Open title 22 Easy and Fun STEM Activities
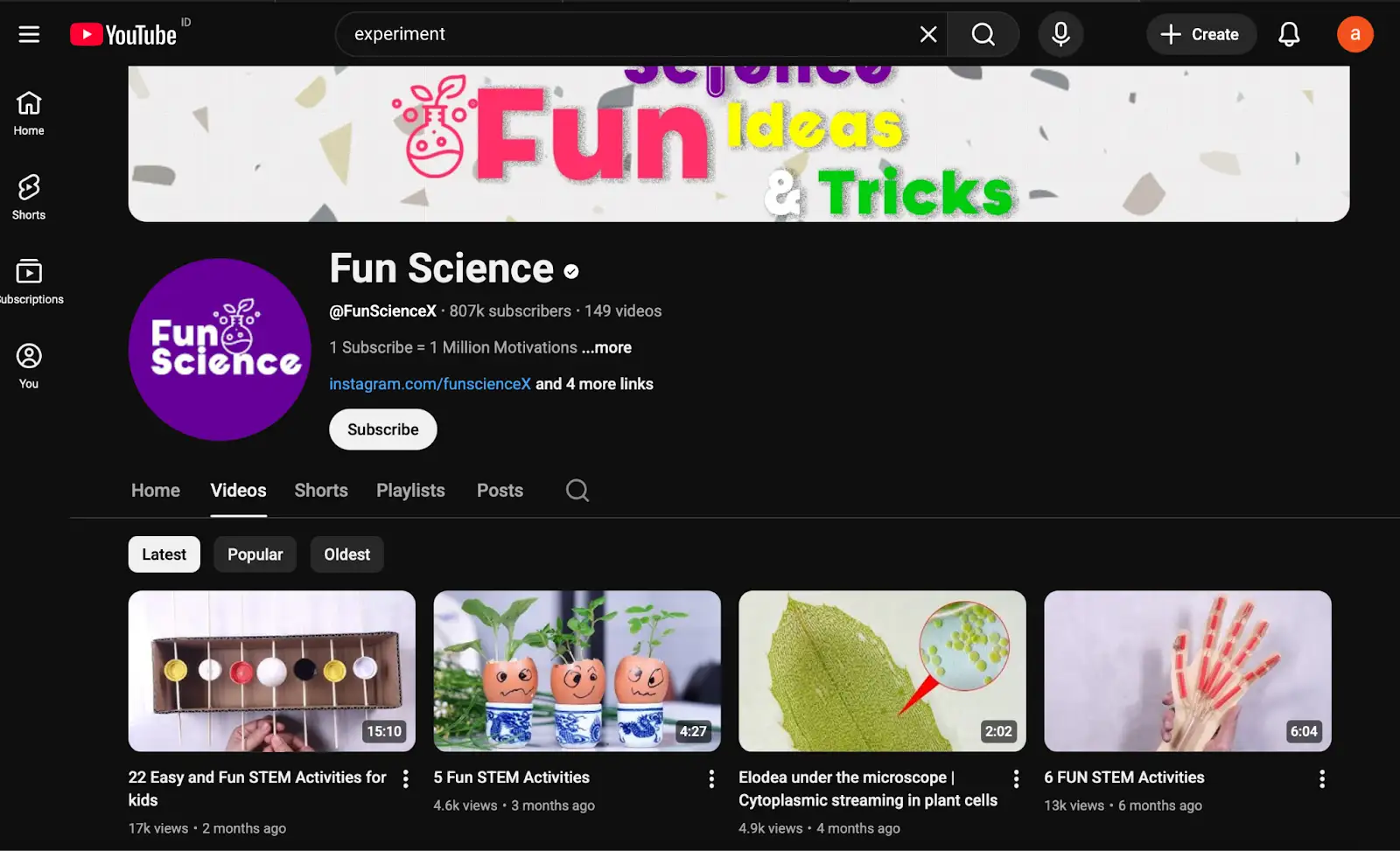Screen dimensions: 1400x851 tap(257, 789)
